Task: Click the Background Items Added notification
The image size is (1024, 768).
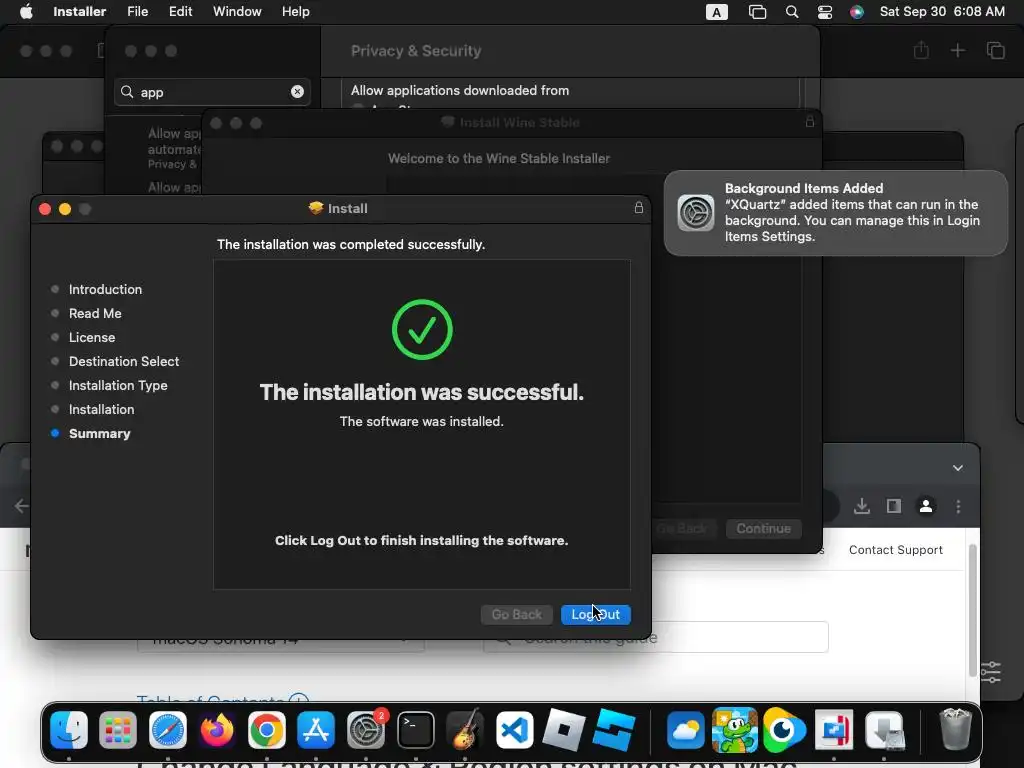Action: click(x=835, y=213)
